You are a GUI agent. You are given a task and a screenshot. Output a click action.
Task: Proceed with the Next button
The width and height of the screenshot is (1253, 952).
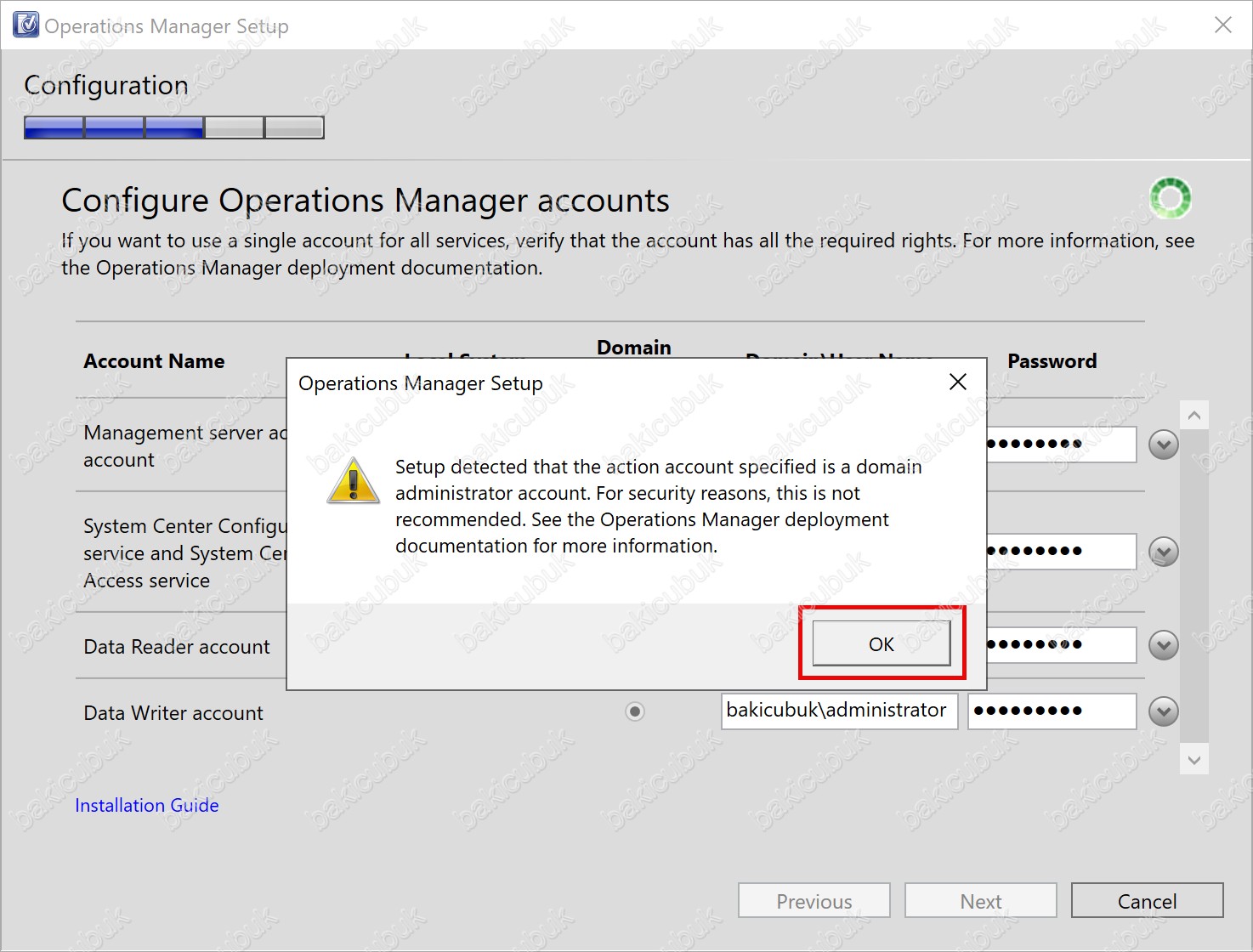[x=980, y=901]
